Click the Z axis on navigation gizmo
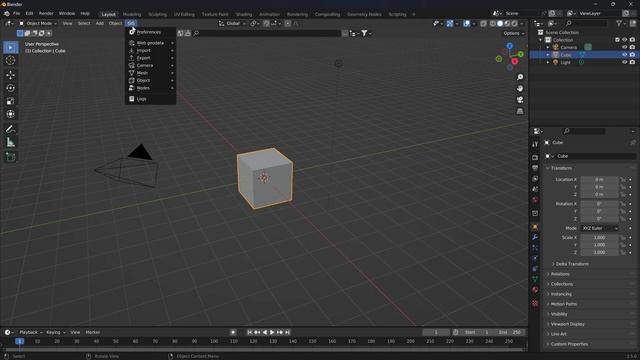 coord(510,46)
